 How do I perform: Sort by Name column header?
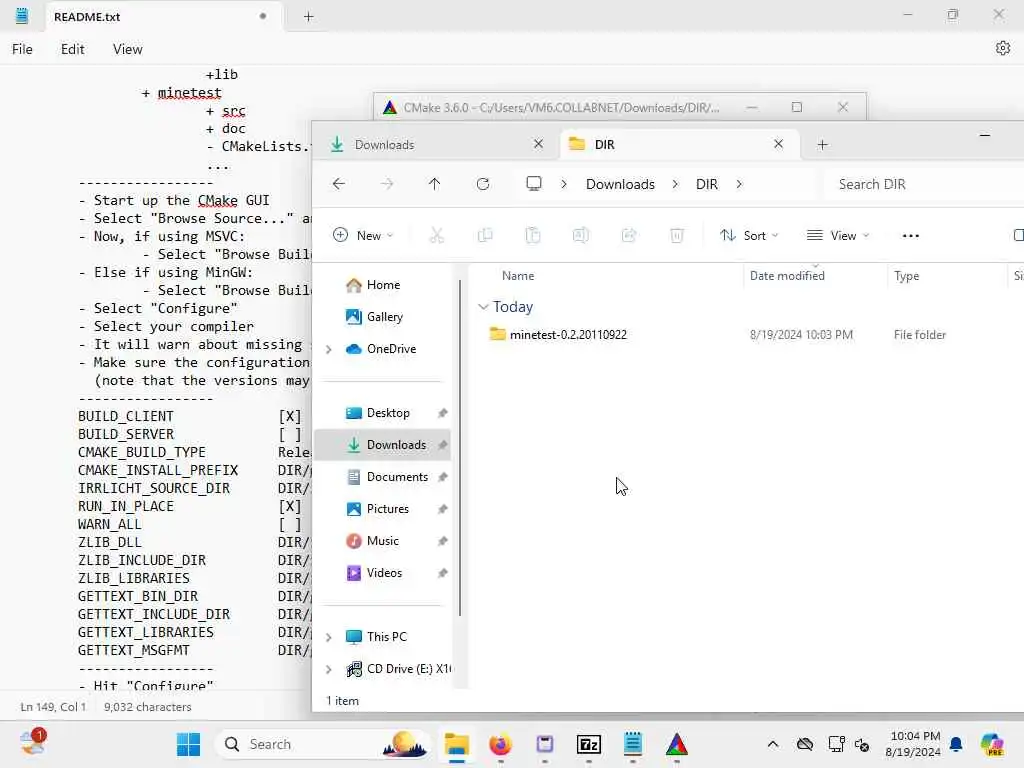(518, 276)
